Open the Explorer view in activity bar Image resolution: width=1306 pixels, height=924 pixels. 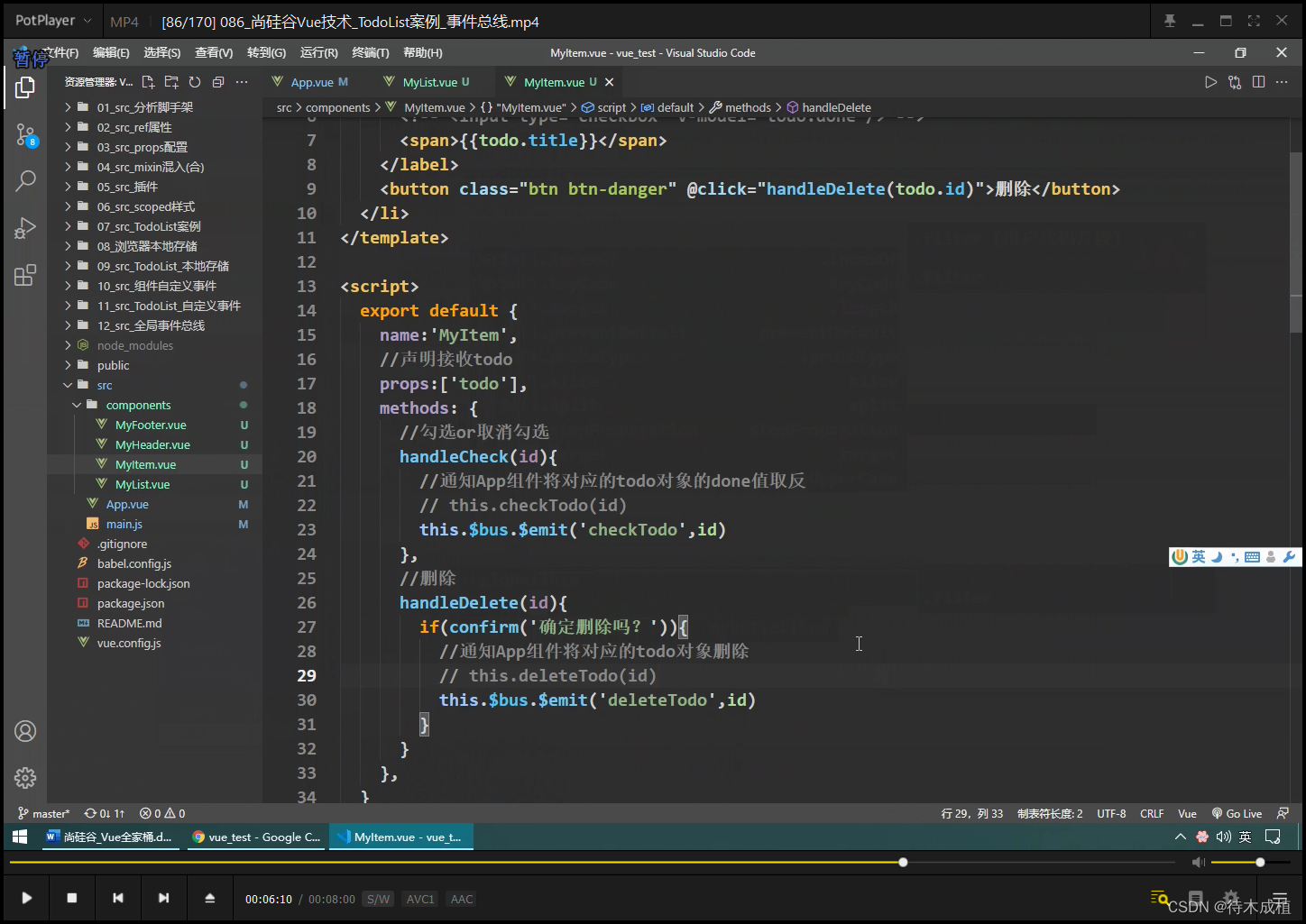coord(25,87)
